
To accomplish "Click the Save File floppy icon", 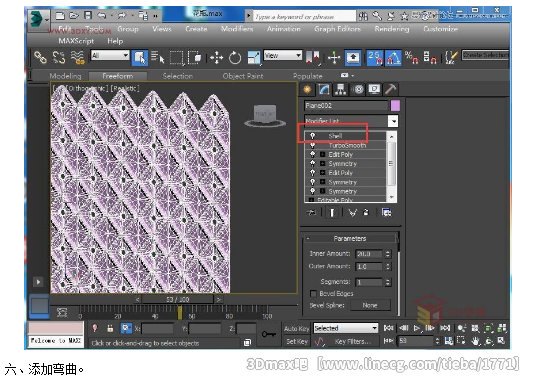I will click(88, 15).
